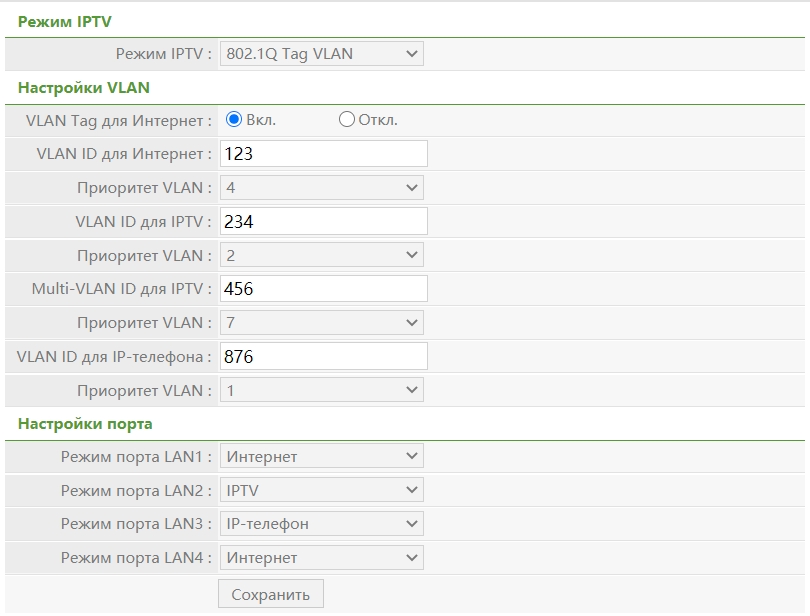Open Приоритет VLAN dropdown set to 1

[x=321, y=390]
